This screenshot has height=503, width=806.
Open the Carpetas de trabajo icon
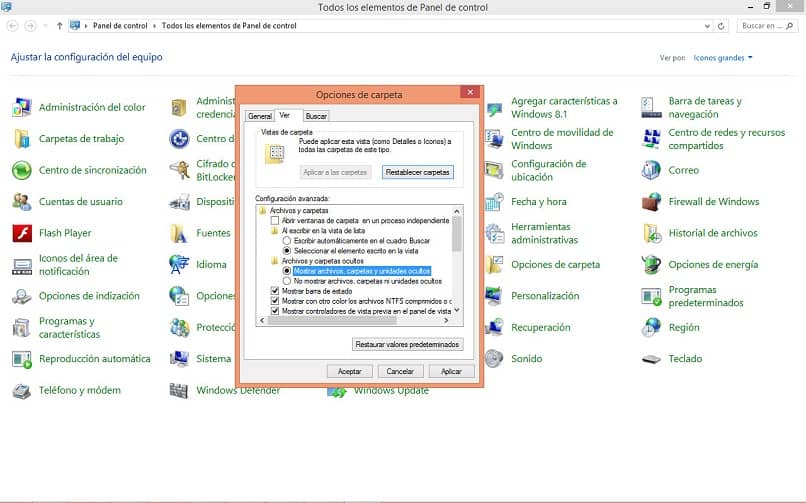click(22, 139)
